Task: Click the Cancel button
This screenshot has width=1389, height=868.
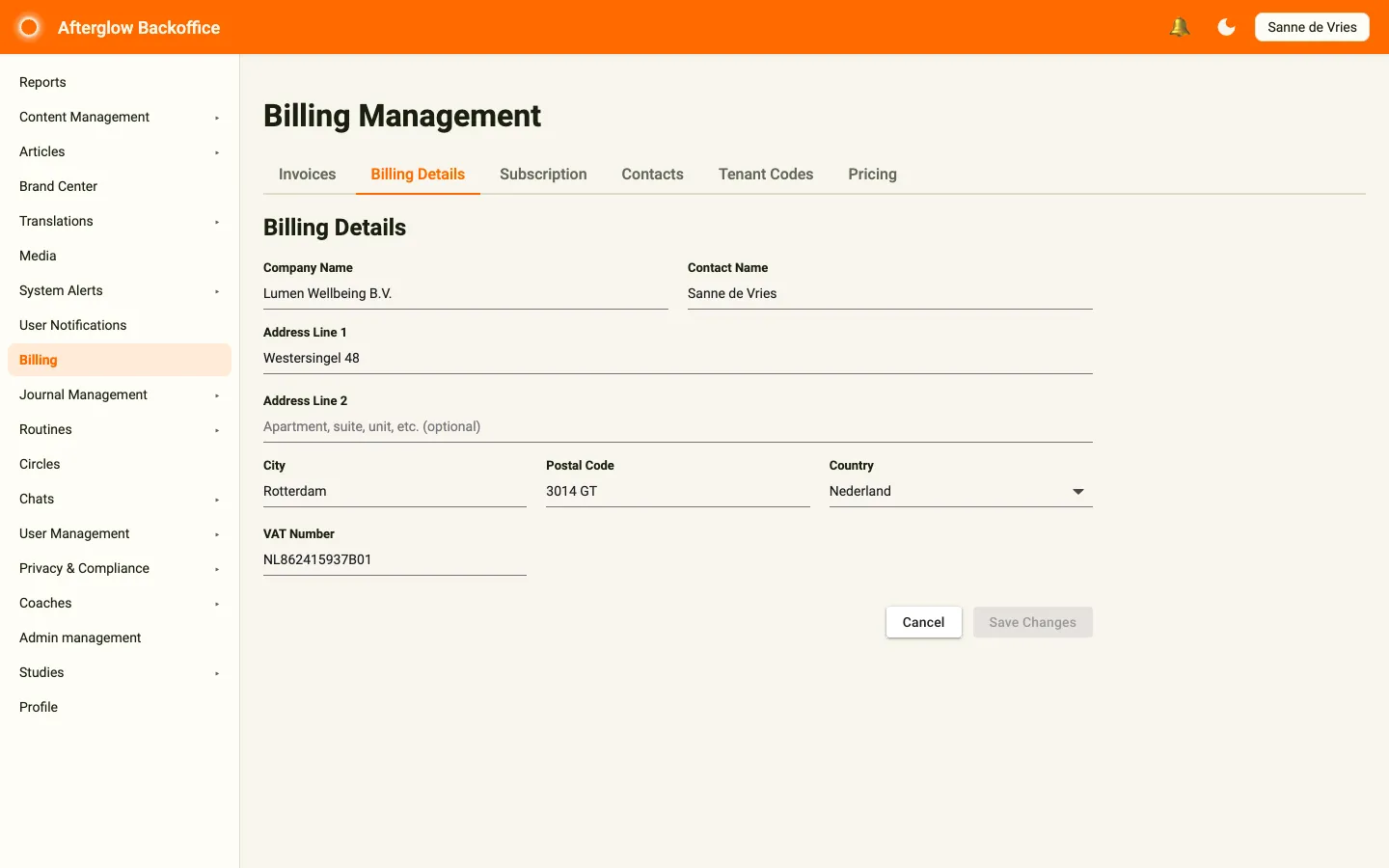Action: pos(923,622)
